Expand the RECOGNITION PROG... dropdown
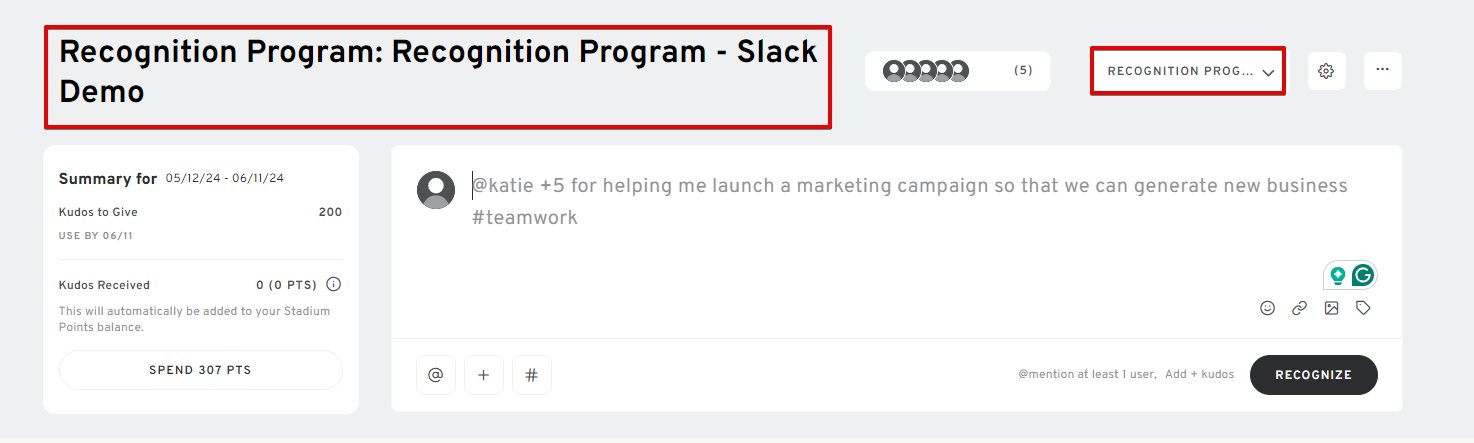The width and height of the screenshot is (1474, 443). tap(1187, 71)
